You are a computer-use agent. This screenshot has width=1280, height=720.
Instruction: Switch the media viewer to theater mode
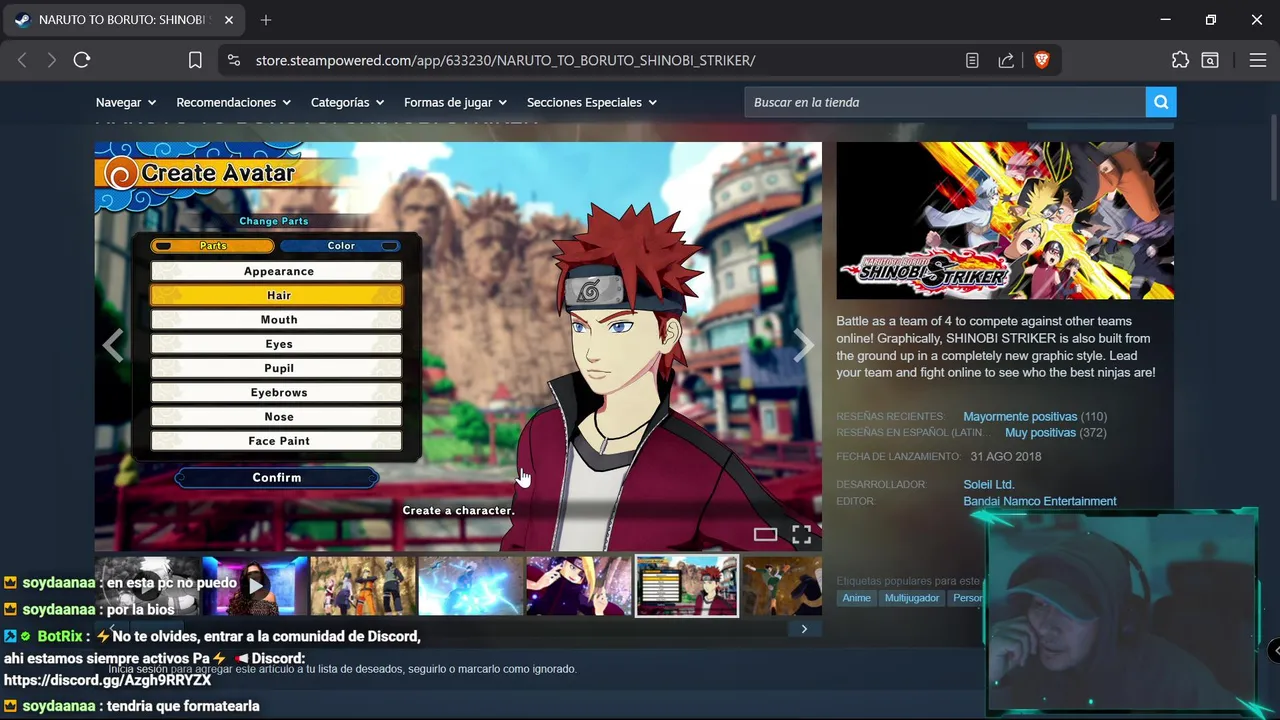click(x=765, y=534)
